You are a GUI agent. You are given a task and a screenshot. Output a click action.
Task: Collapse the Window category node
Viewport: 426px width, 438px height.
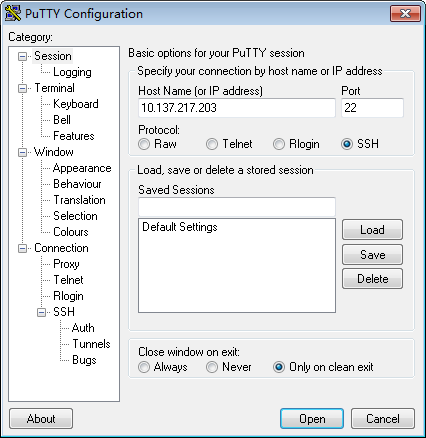tap(22, 152)
